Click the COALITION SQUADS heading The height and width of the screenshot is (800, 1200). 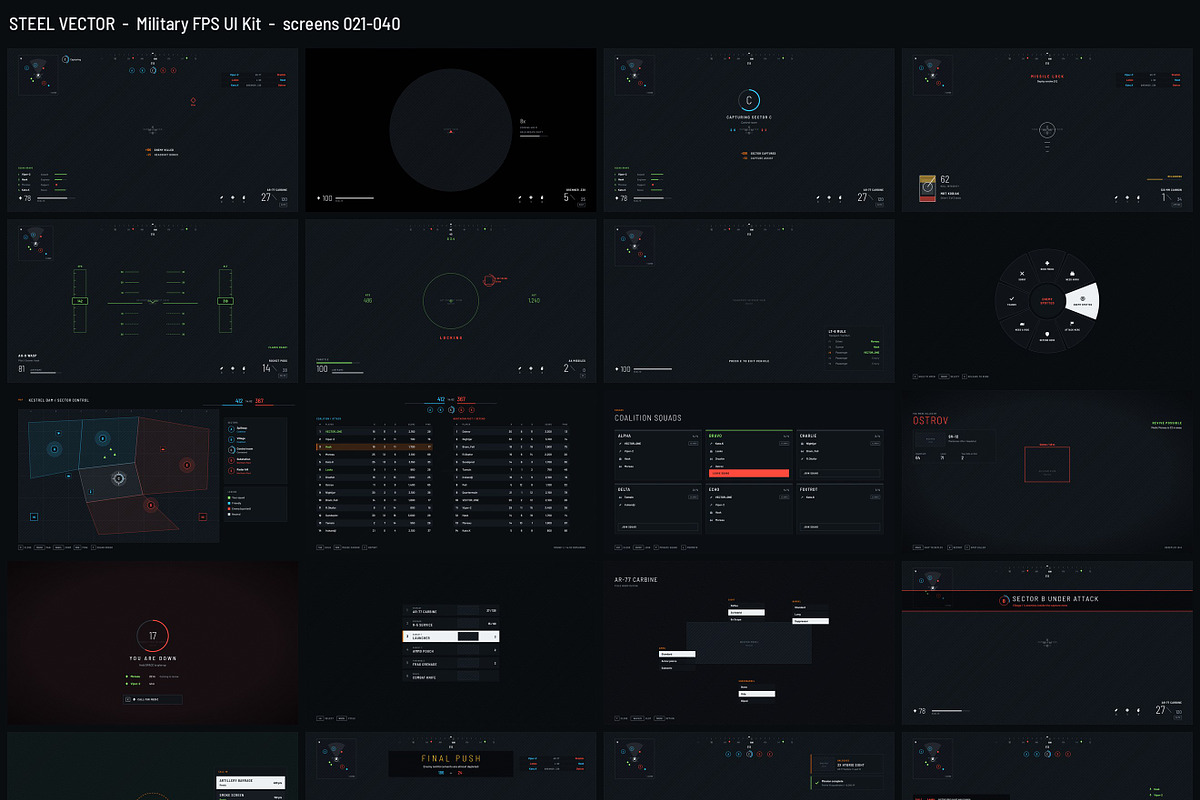pyautogui.click(x=648, y=418)
